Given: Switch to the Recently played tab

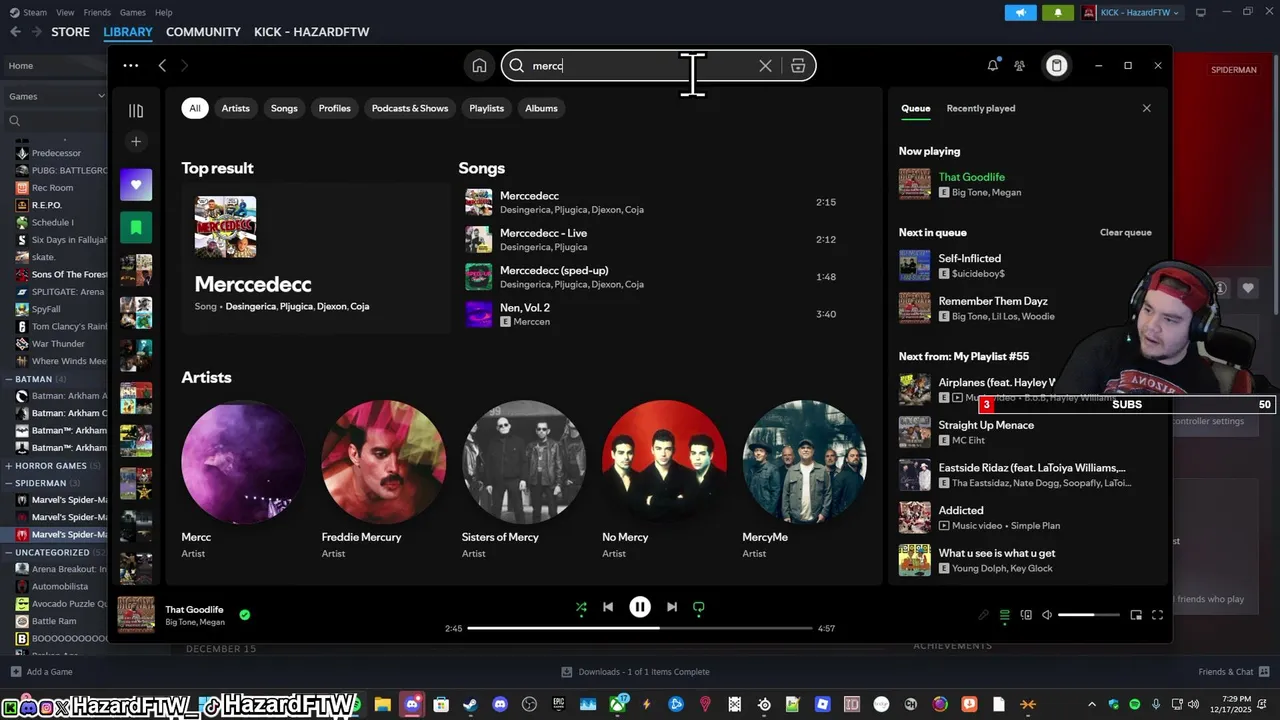Looking at the screenshot, I should [x=981, y=108].
